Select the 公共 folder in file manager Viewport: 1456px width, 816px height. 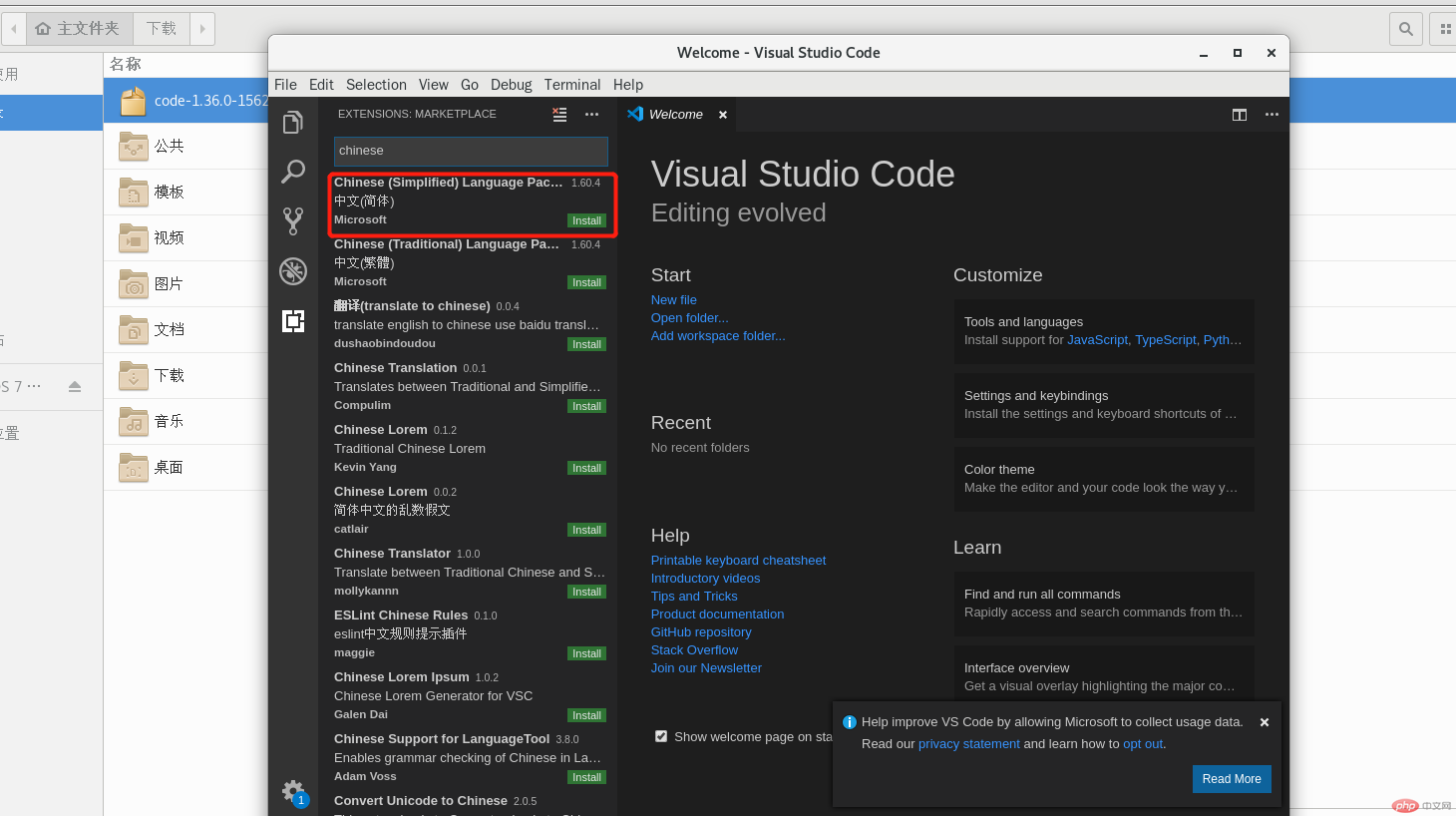(x=185, y=146)
